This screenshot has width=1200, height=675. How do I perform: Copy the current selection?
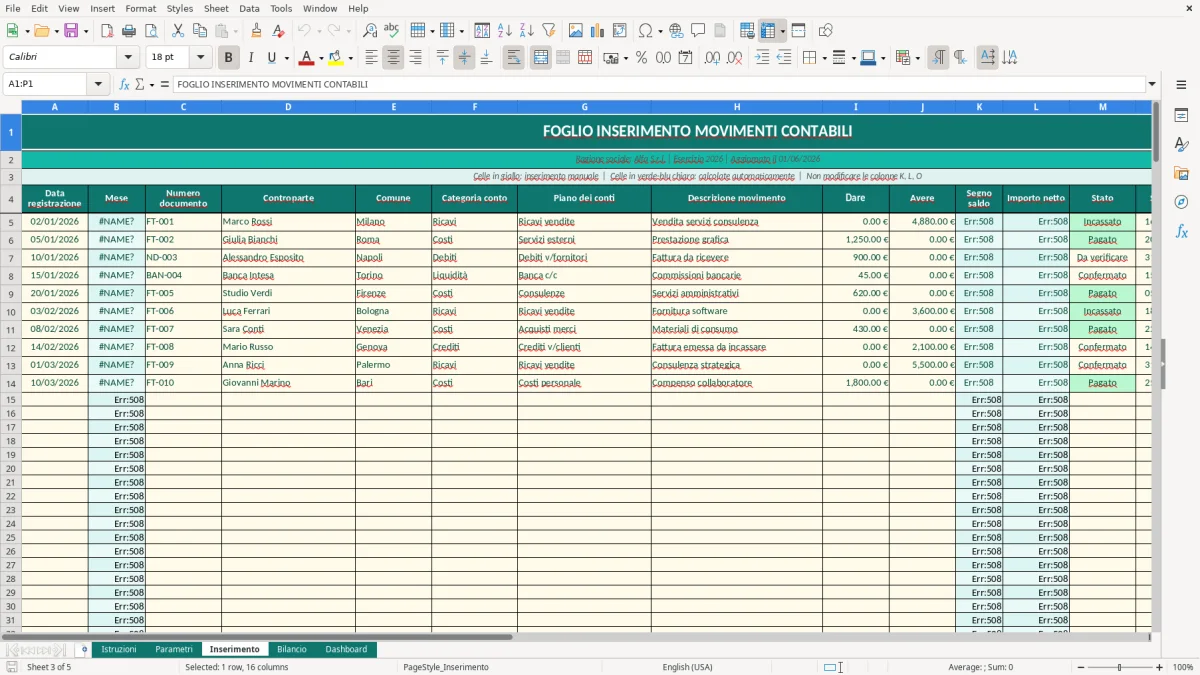(199, 31)
